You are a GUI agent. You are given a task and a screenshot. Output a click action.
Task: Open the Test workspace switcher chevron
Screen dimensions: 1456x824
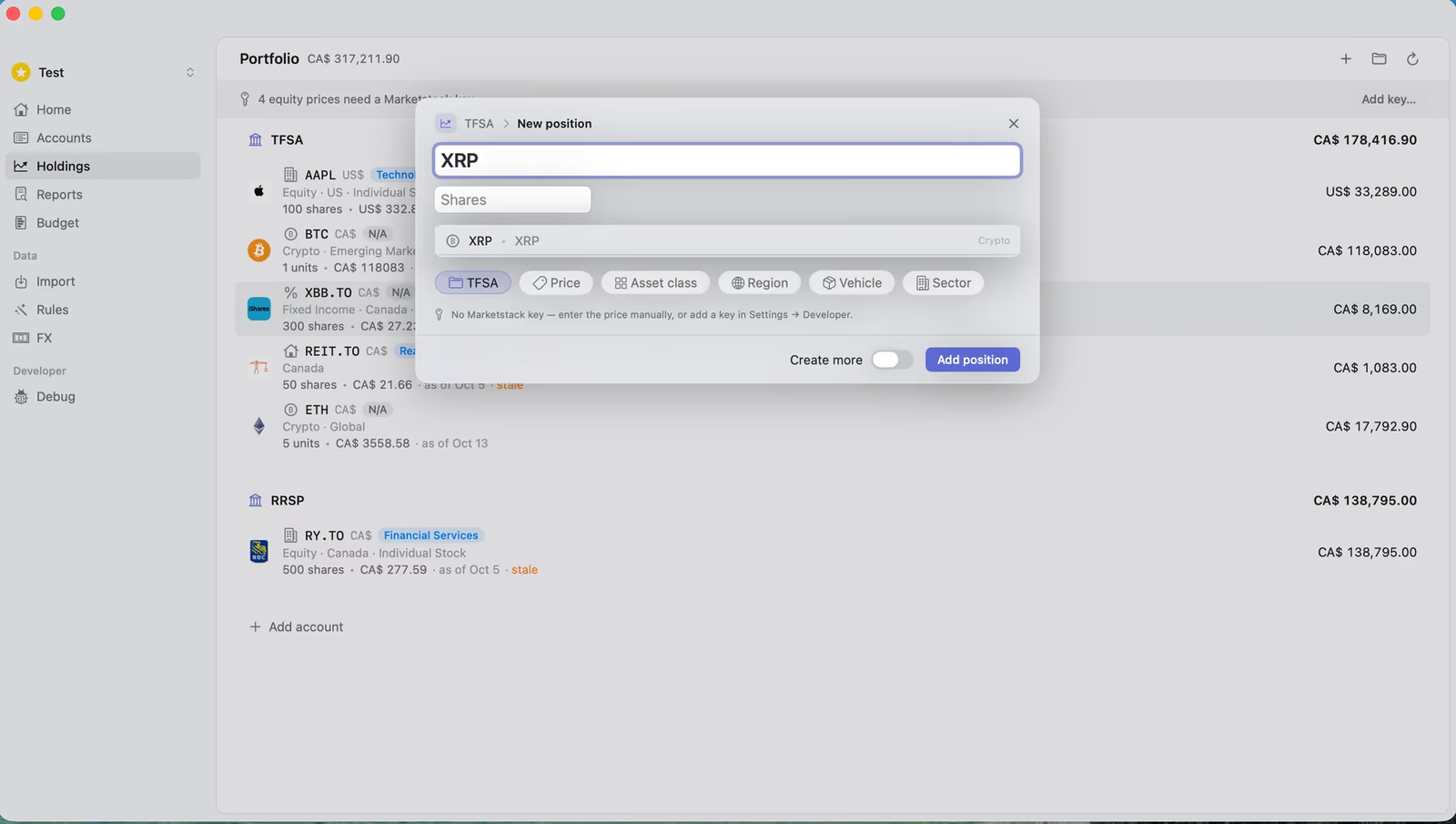coord(190,72)
